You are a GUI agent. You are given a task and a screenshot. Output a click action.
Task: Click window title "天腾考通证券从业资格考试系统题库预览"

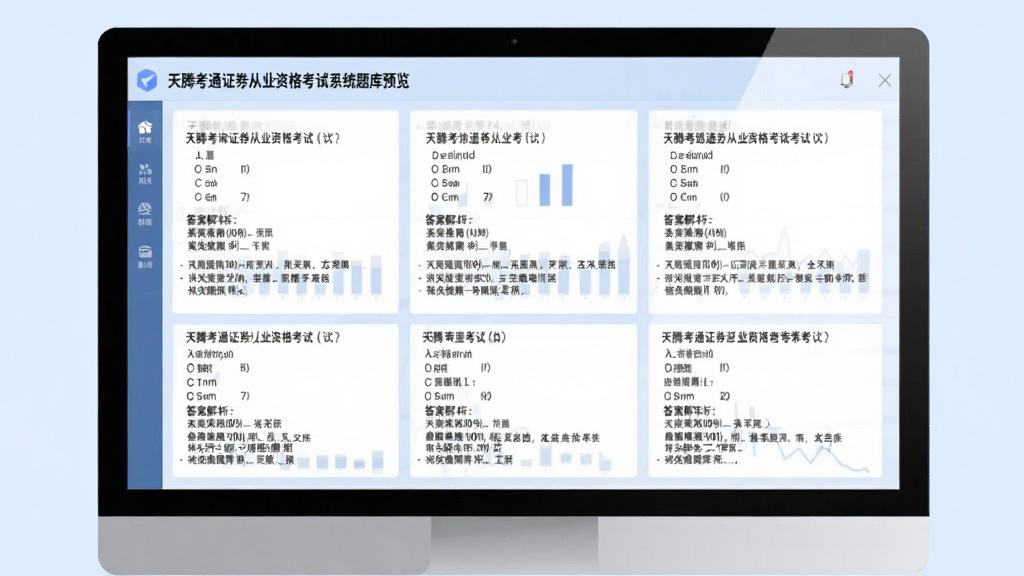click(x=288, y=81)
